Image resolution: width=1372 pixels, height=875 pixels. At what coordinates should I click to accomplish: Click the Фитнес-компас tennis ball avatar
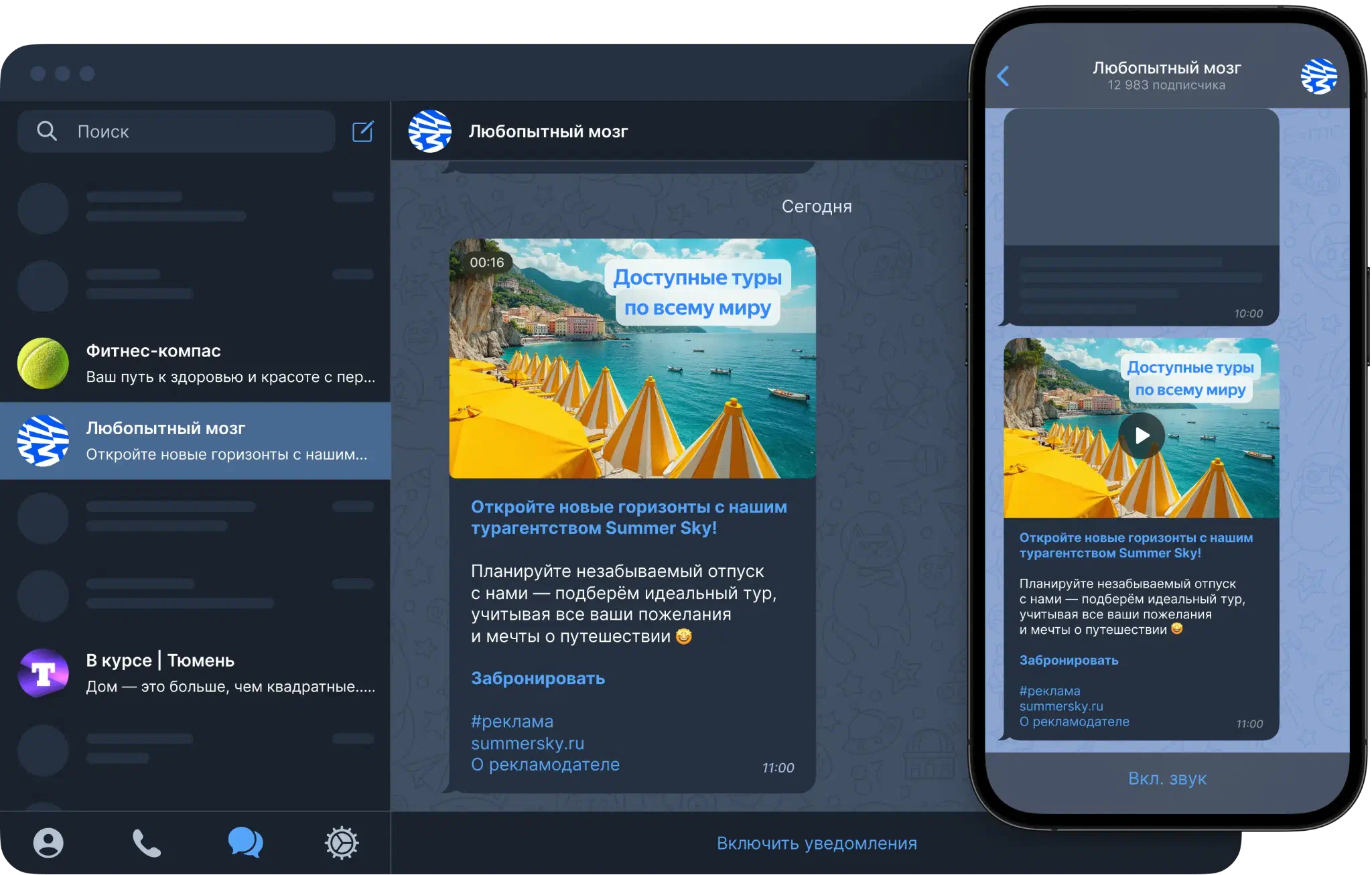(x=43, y=363)
